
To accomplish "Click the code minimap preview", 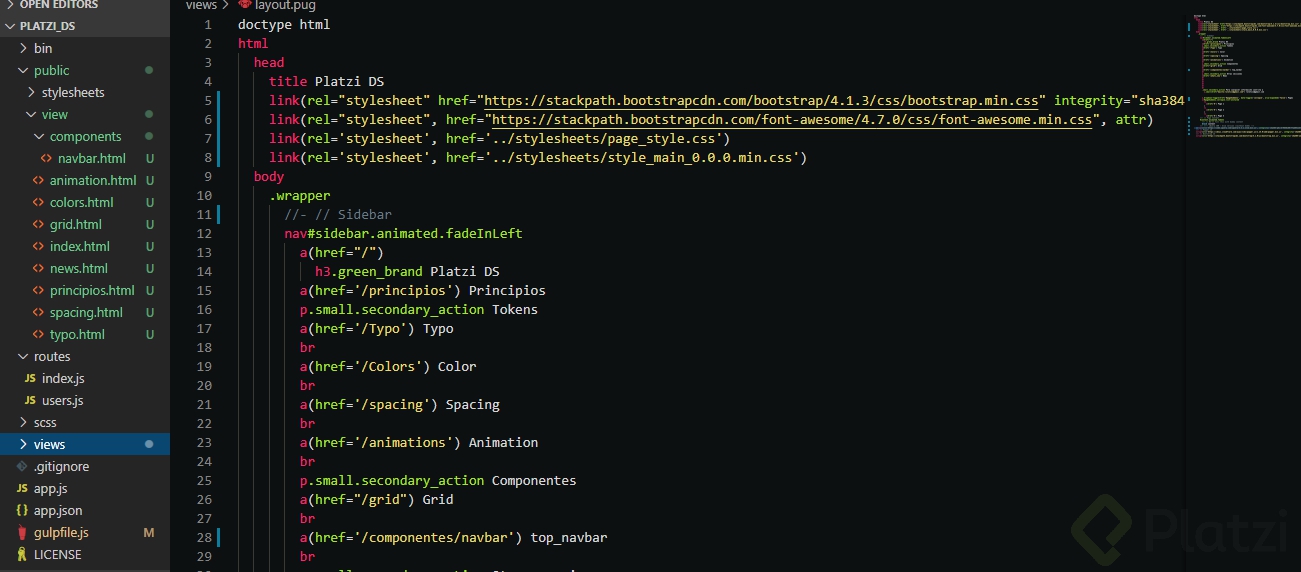I will click(x=1240, y=80).
